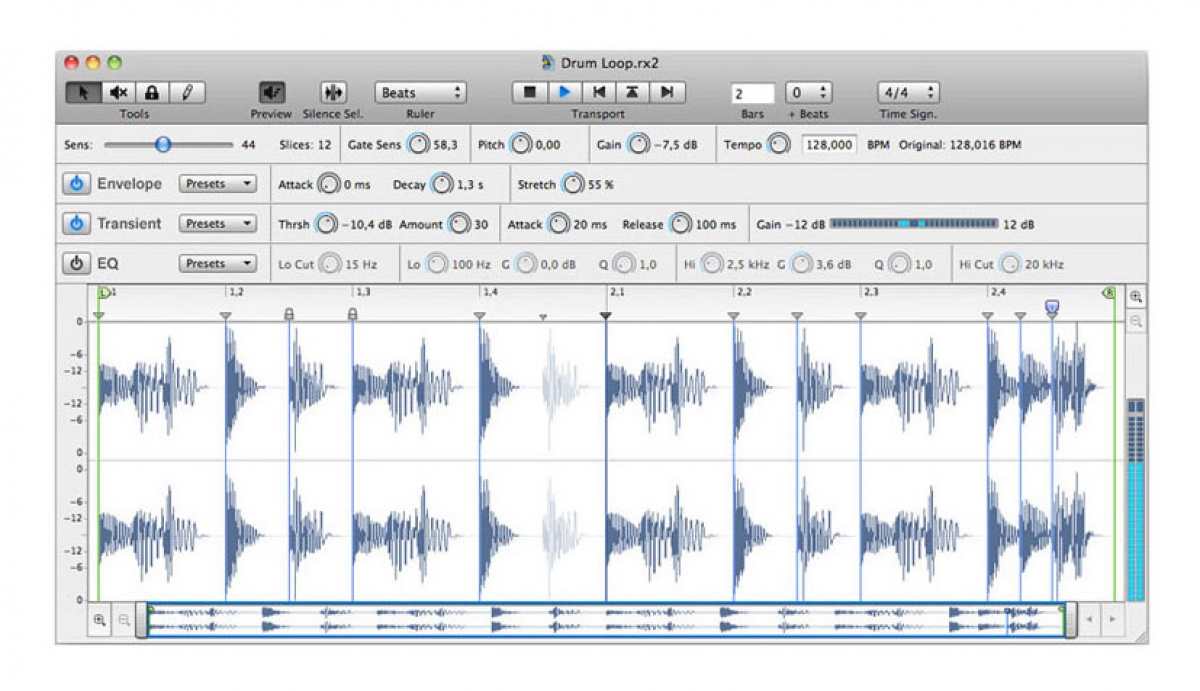Click the Original: 128,016 BPM text
Viewport: 1200px width, 691px height.
coord(960,145)
